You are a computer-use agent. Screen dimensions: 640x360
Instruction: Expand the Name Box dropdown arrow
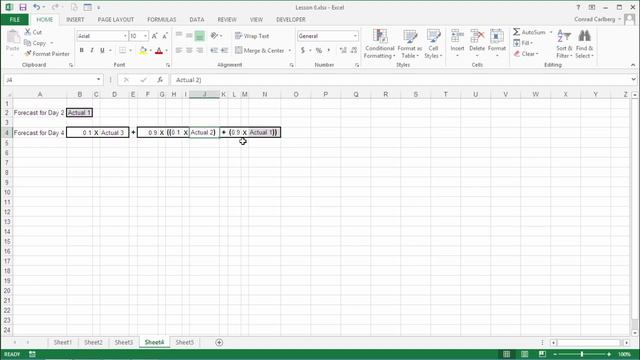tap(98, 80)
